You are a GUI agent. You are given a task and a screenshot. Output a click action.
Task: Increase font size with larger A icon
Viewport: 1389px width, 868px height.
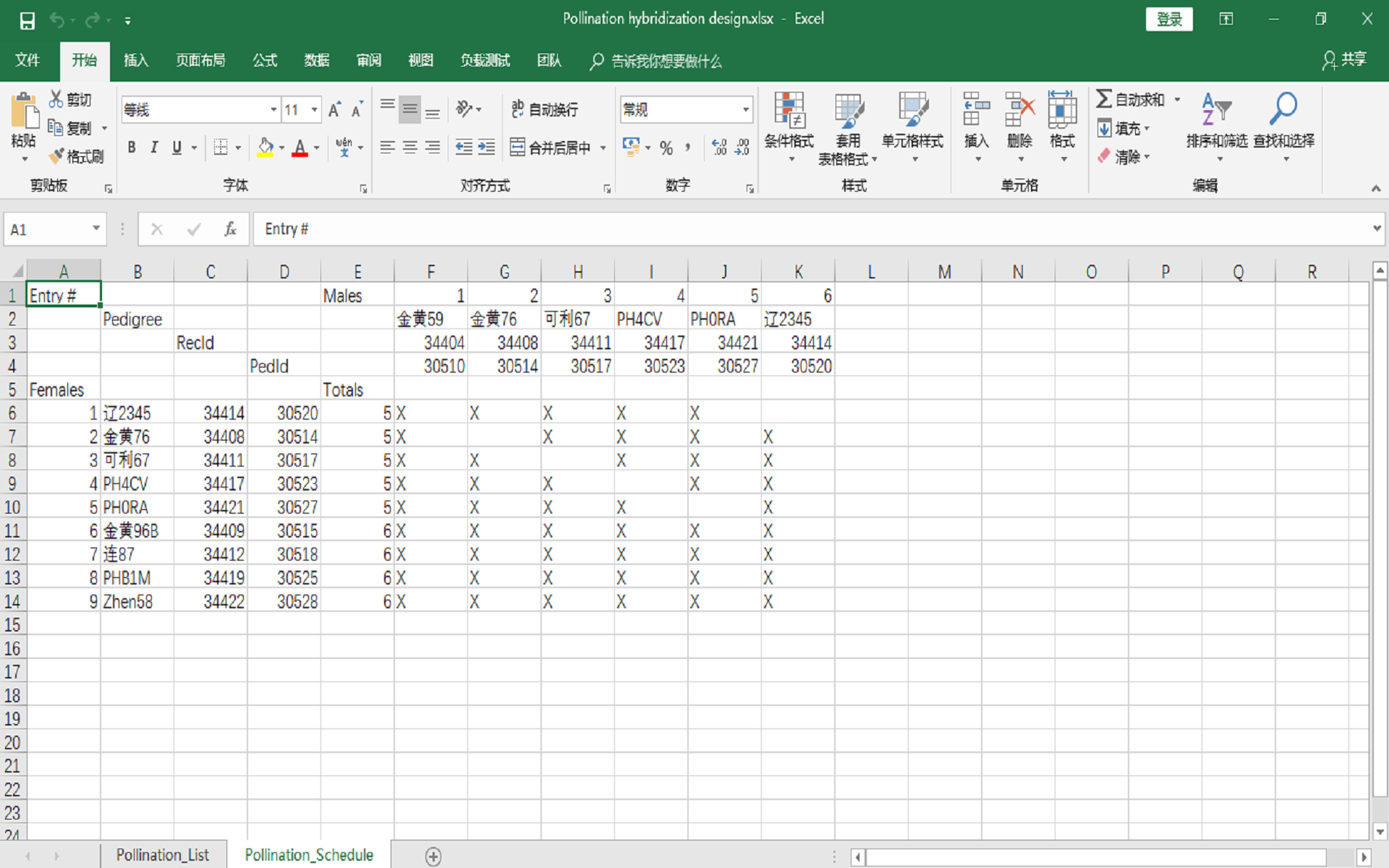334,109
